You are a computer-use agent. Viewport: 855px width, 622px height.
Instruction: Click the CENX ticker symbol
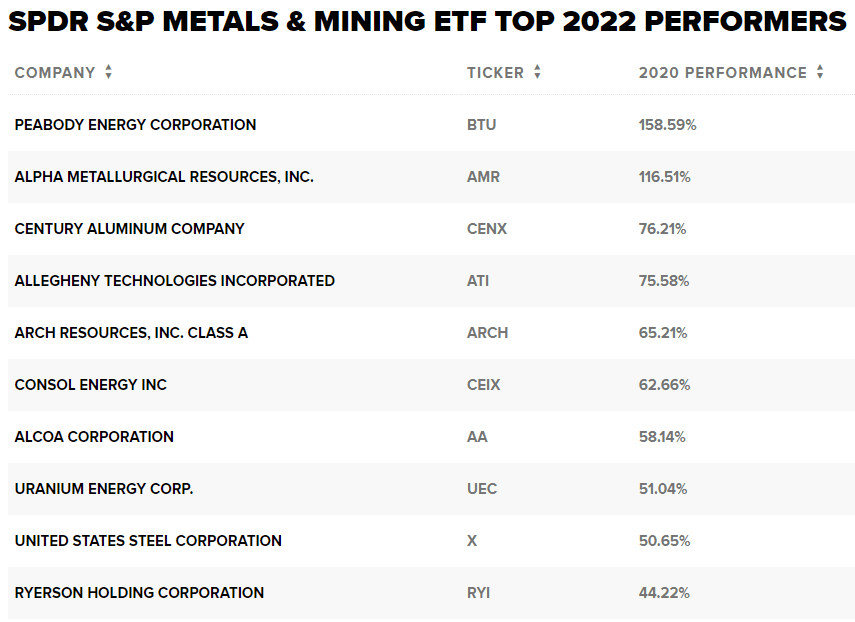click(x=487, y=229)
